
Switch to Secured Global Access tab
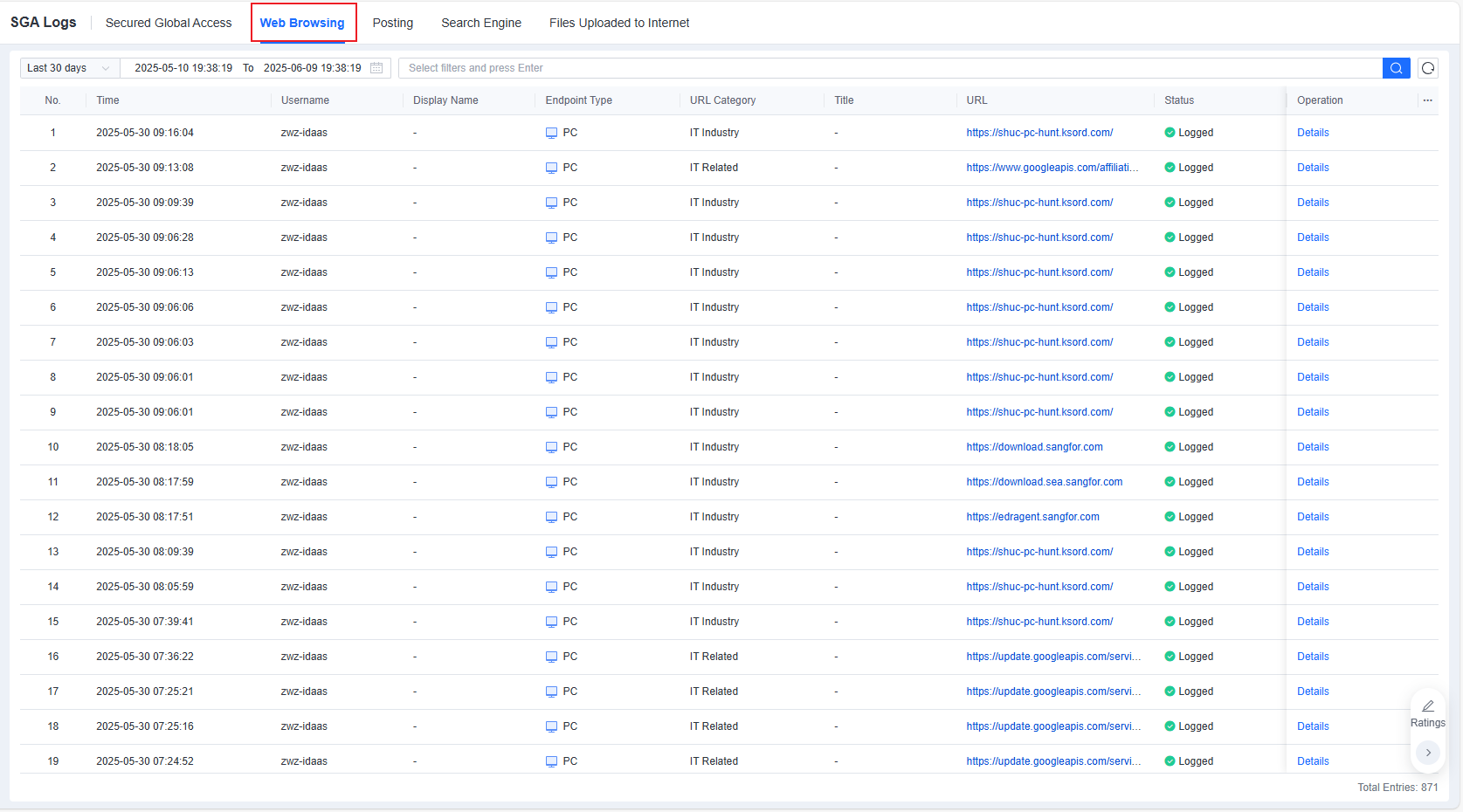[169, 23]
